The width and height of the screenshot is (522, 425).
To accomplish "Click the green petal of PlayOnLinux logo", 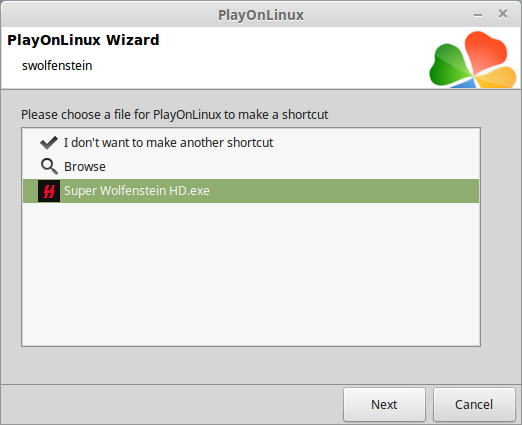I will coord(450,65).
